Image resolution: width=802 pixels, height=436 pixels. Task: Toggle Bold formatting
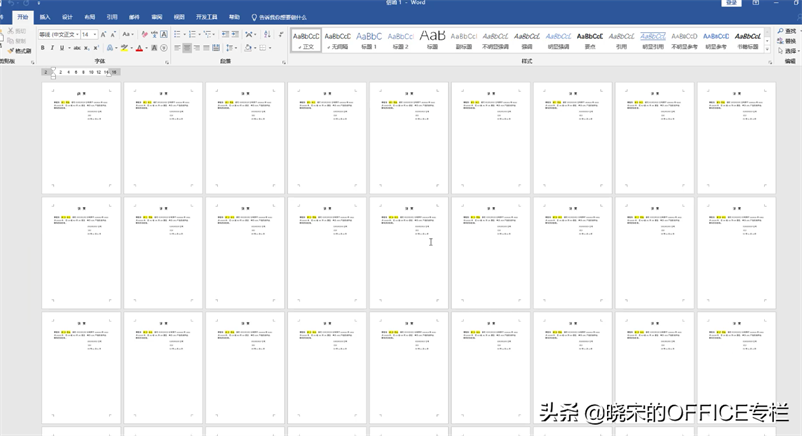pos(44,48)
